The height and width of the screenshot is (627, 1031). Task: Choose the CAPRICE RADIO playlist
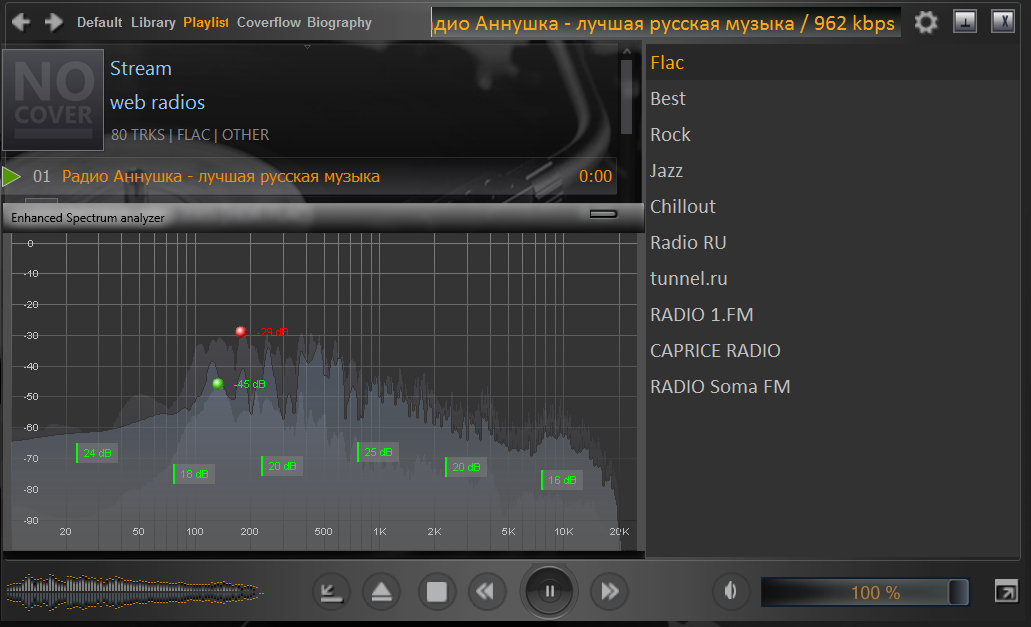715,351
